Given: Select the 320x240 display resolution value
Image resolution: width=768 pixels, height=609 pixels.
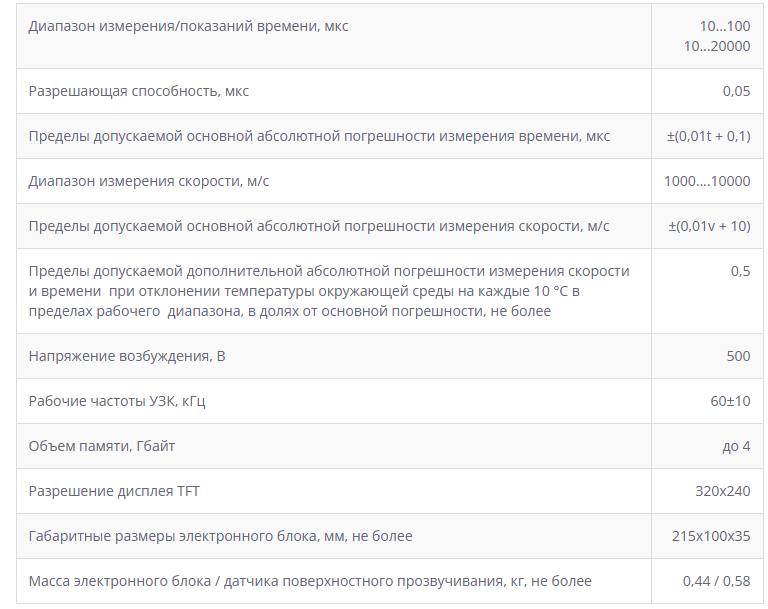Looking at the screenshot, I should [x=722, y=491].
